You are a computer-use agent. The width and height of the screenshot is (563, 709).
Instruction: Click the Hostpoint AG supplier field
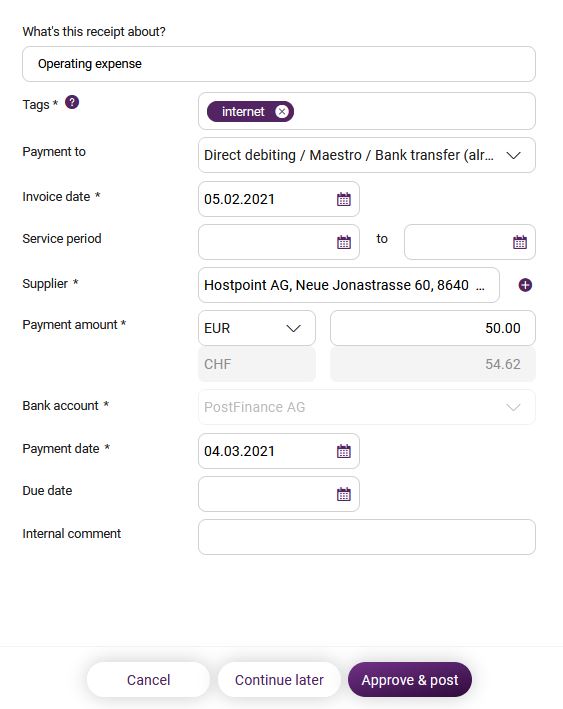349,285
